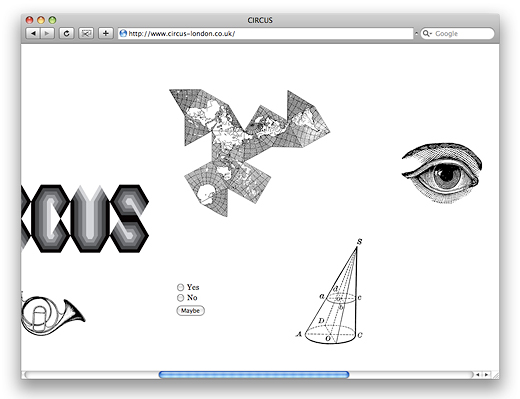
Task: Click the web clip scissors toolbar button
Action: (x=86, y=33)
